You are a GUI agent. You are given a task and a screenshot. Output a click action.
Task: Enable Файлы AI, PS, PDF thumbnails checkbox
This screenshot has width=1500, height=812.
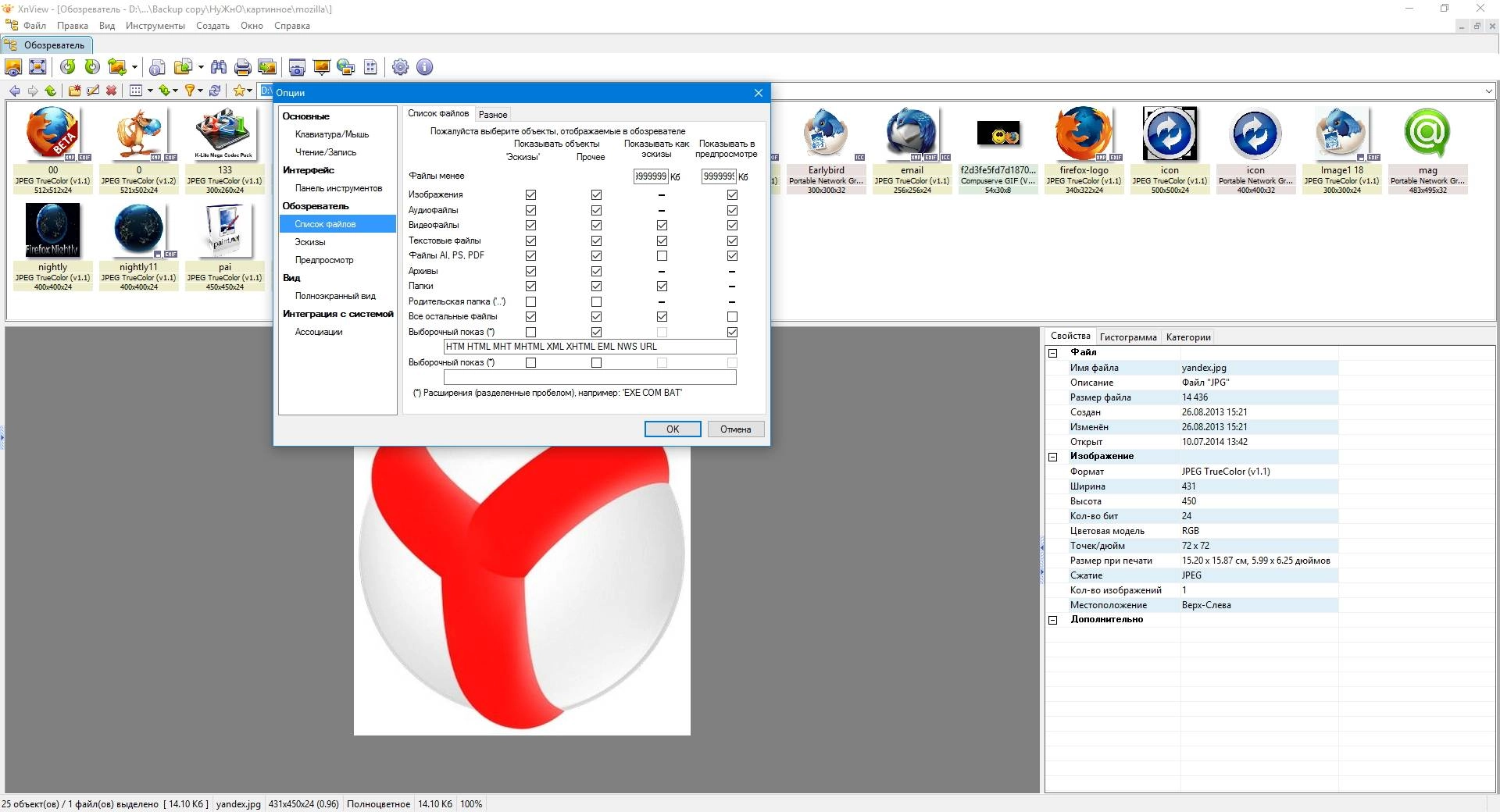662,255
